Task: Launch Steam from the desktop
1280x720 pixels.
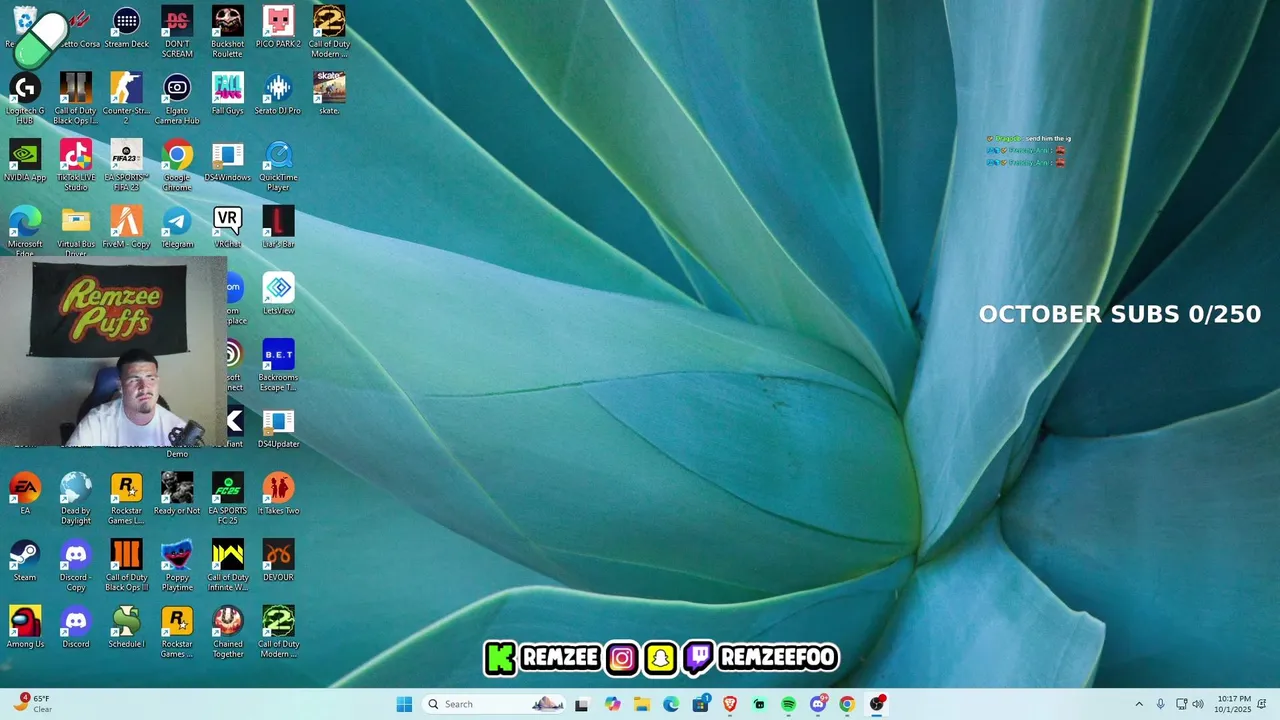Action: (25, 561)
